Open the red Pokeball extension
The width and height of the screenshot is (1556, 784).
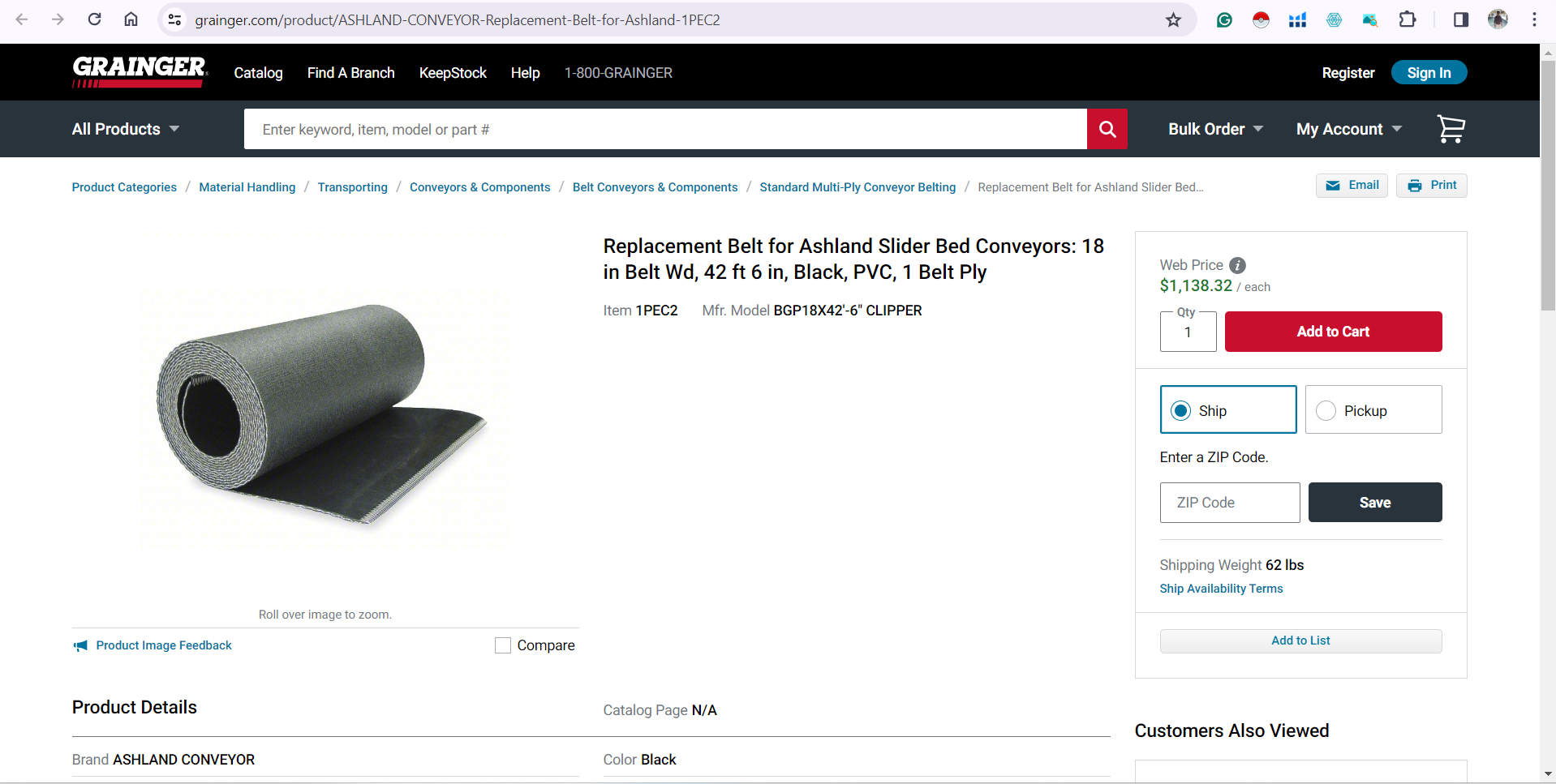point(1261,19)
